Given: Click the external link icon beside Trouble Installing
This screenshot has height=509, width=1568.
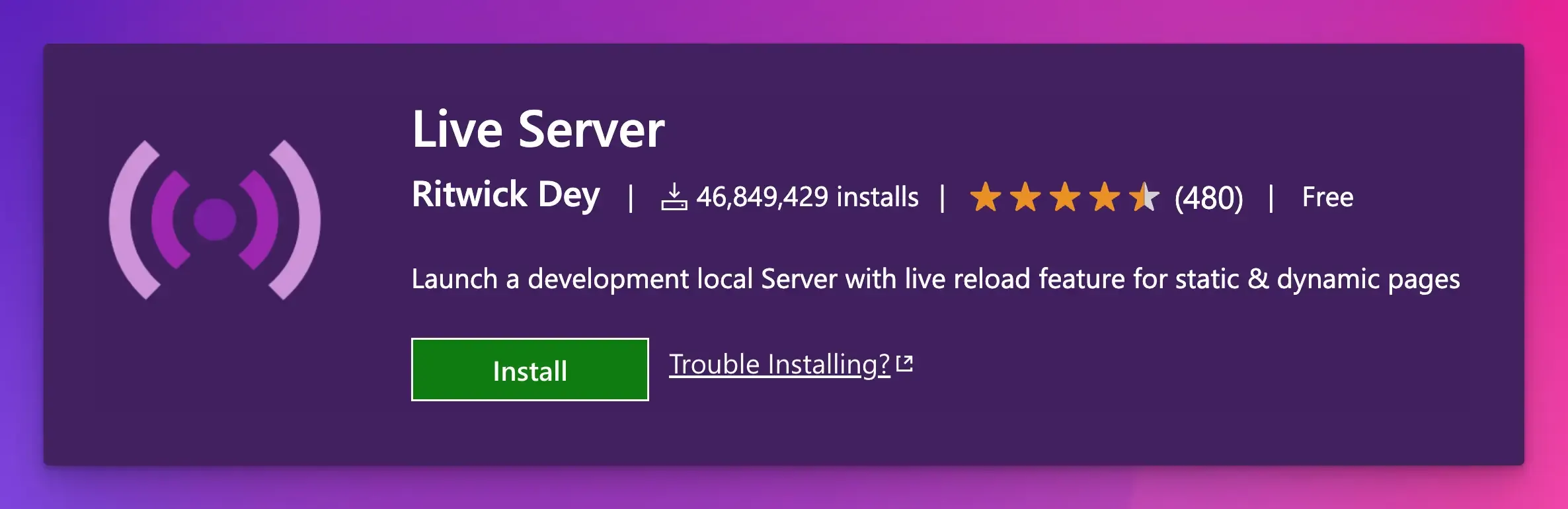Looking at the screenshot, I should (904, 364).
